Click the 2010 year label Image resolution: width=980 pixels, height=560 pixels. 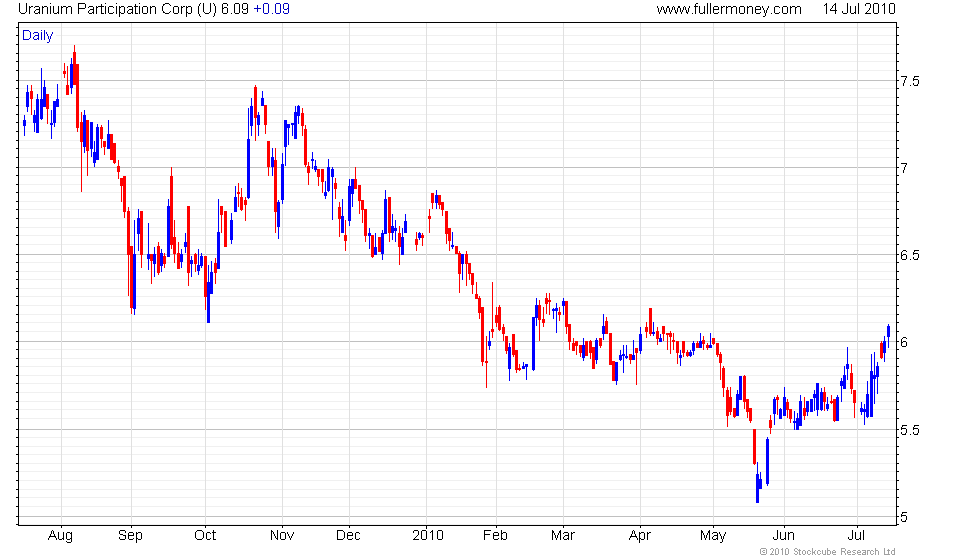click(x=428, y=536)
